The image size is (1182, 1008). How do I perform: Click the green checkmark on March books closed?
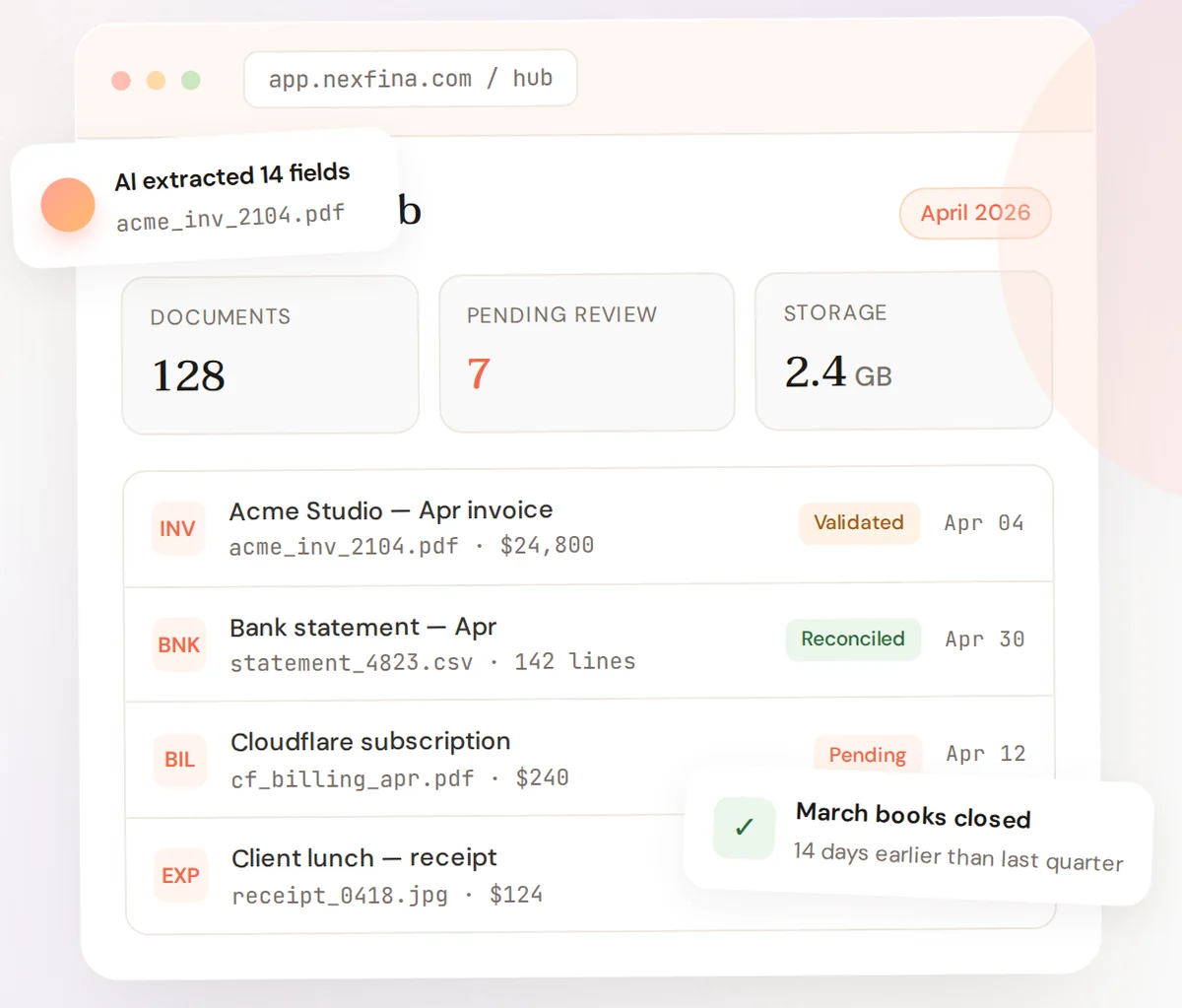coord(745,828)
